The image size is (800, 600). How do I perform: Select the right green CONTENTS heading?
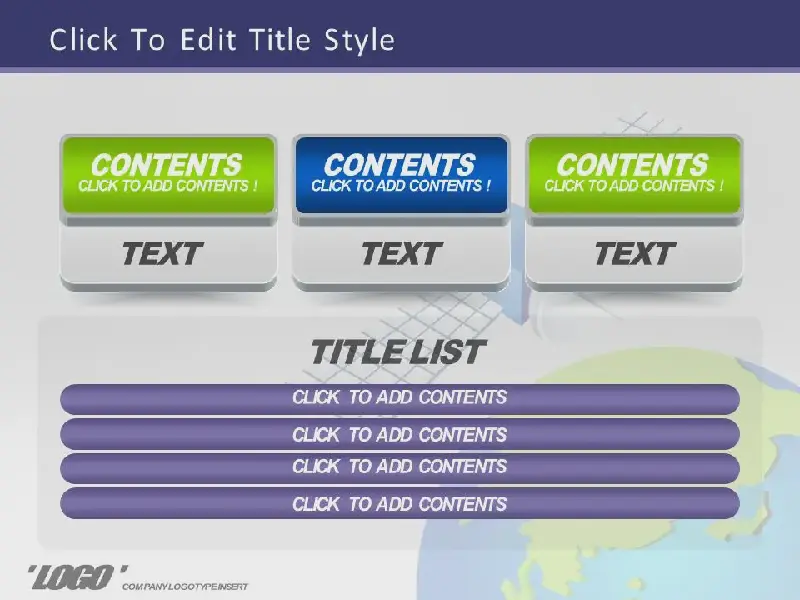[x=633, y=164]
